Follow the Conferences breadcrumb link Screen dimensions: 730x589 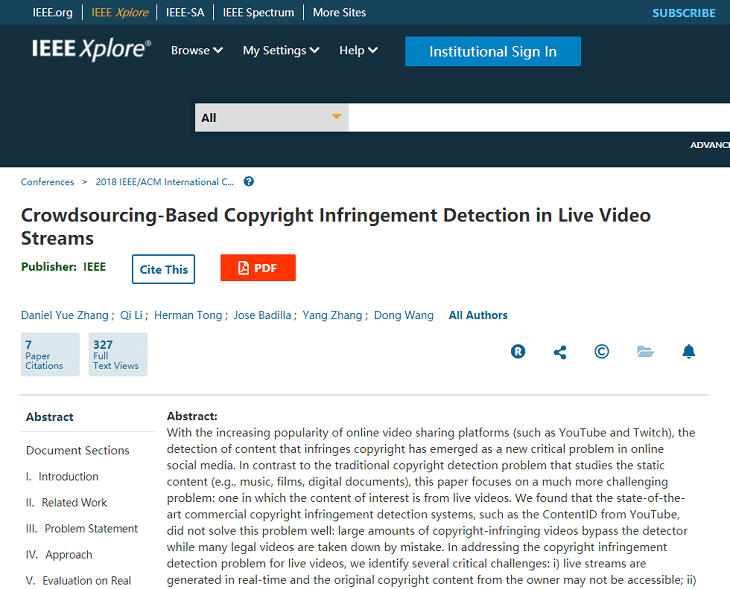click(47, 182)
